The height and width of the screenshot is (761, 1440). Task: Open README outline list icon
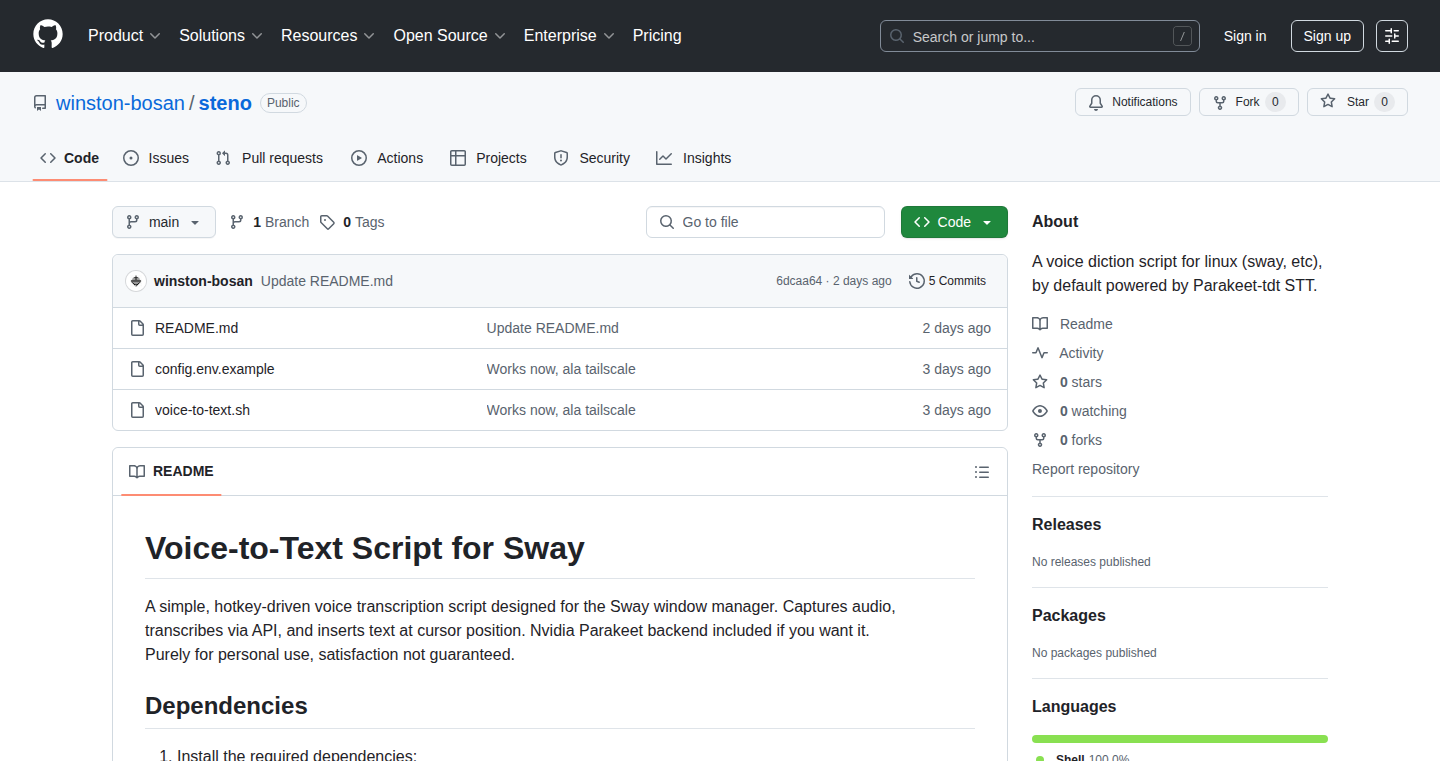(x=982, y=472)
